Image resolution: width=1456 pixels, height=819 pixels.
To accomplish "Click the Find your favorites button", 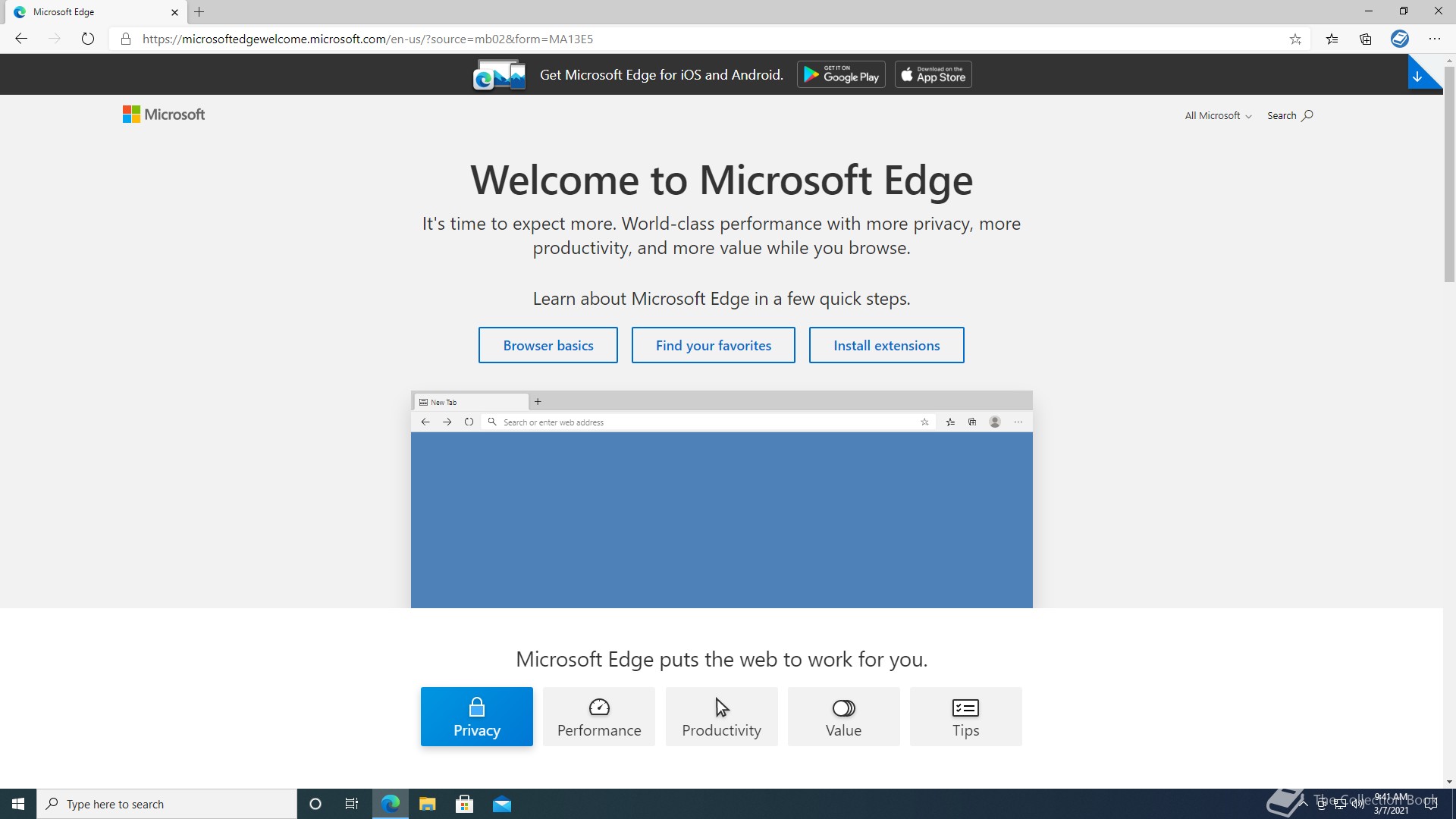I will pyautogui.click(x=714, y=345).
